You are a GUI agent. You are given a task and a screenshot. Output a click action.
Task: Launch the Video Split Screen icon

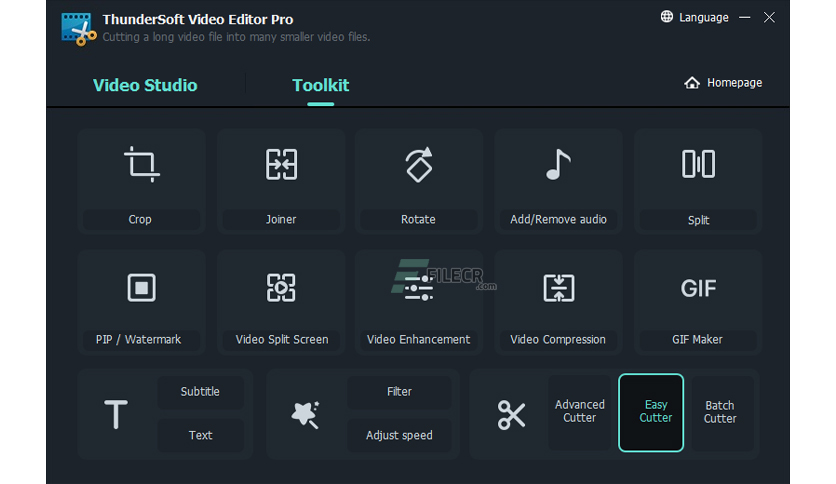[281, 288]
